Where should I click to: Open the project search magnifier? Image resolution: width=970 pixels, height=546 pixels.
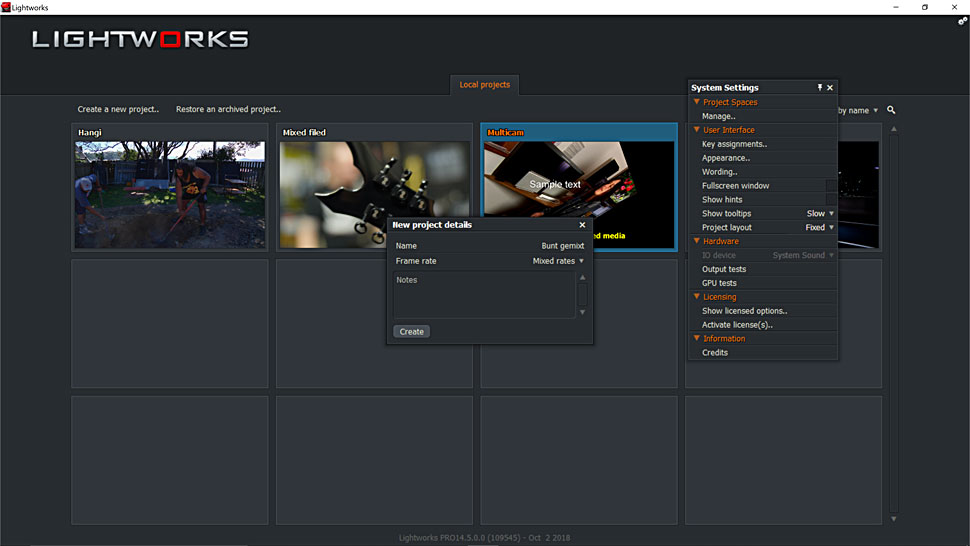coord(891,110)
